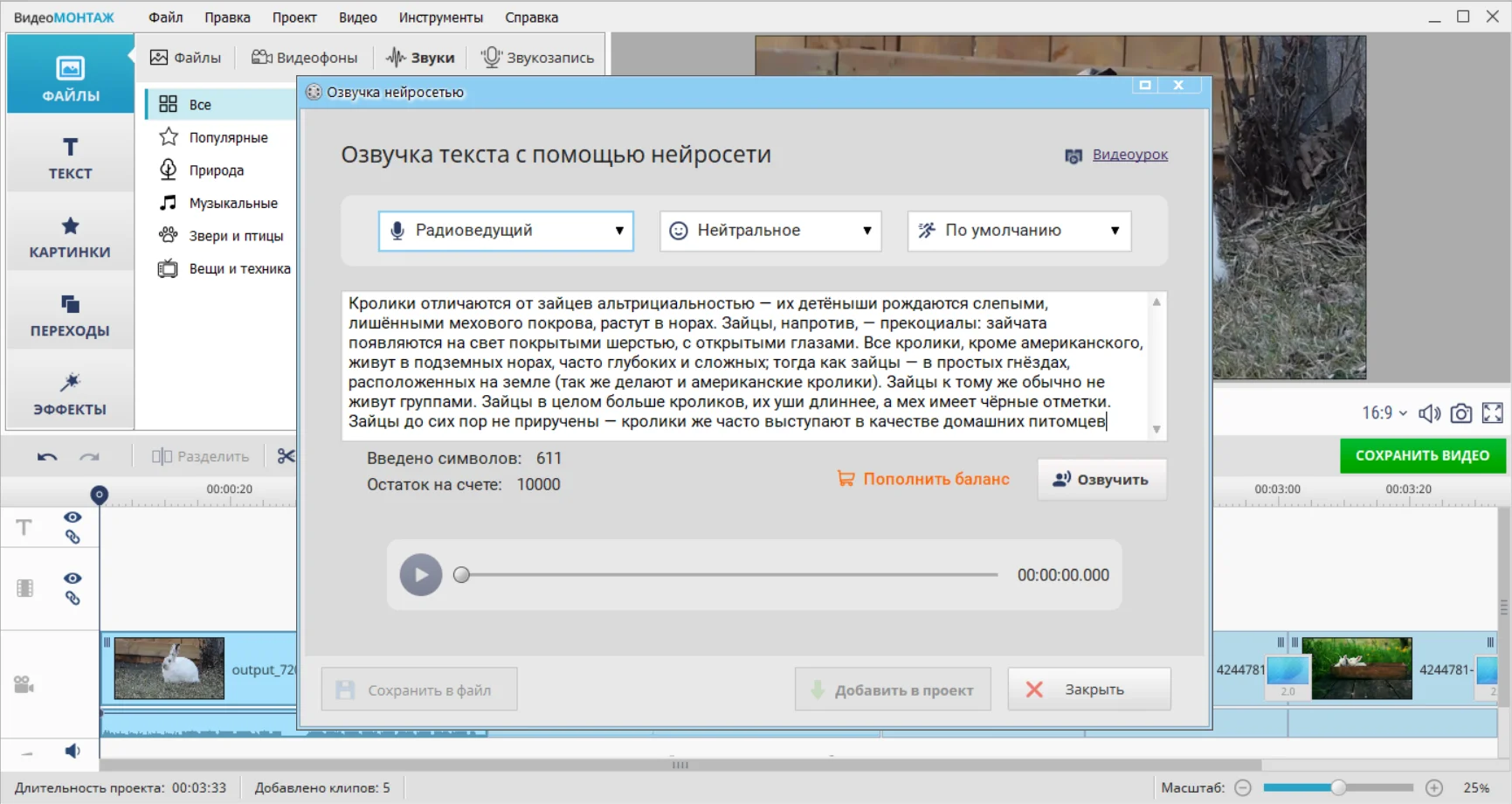The width and height of the screenshot is (1512, 804).
Task: Click the Закрыть button
Action: point(1089,690)
